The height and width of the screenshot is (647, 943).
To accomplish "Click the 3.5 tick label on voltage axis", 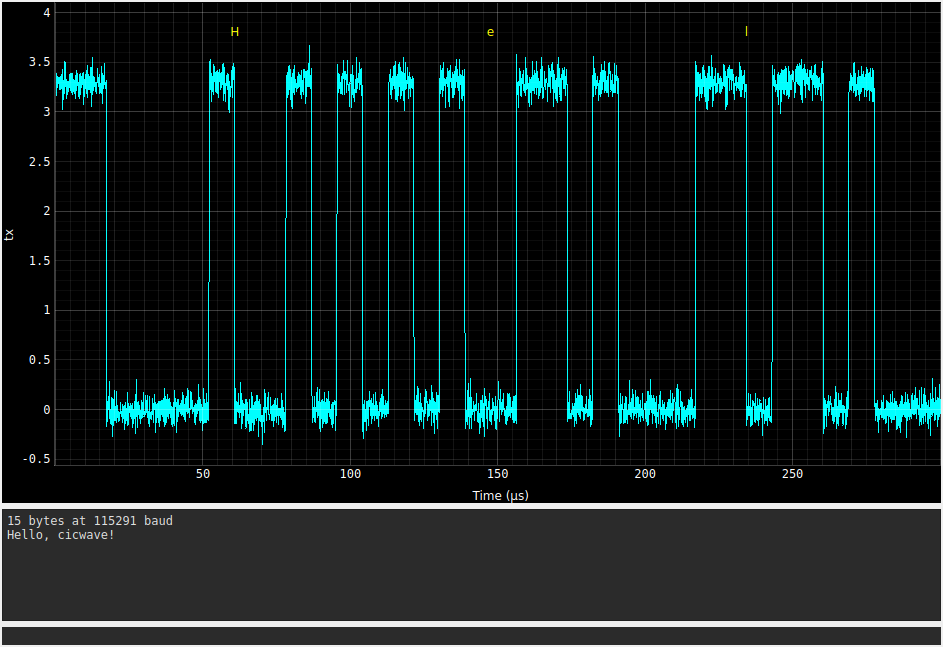I will coord(40,62).
